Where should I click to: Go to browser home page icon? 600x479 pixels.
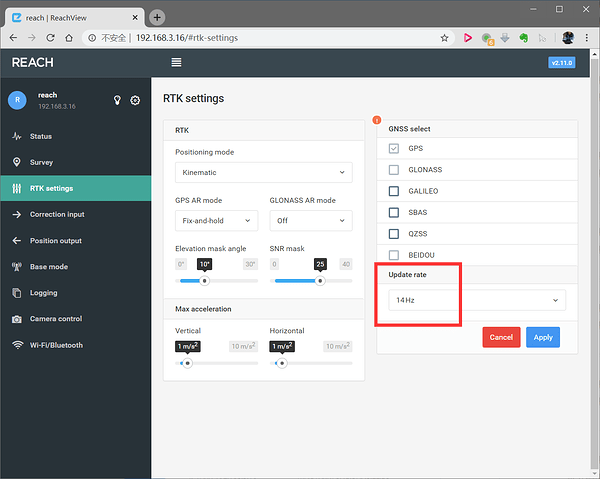[69, 38]
